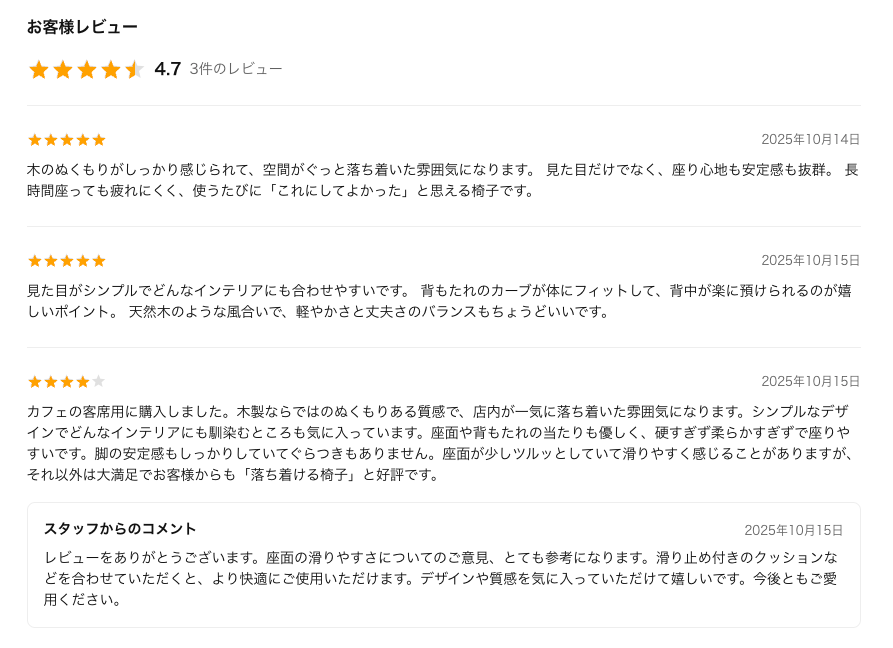Click the date inside the staff comment box
This screenshot has width=893, height=648.
pos(793,531)
